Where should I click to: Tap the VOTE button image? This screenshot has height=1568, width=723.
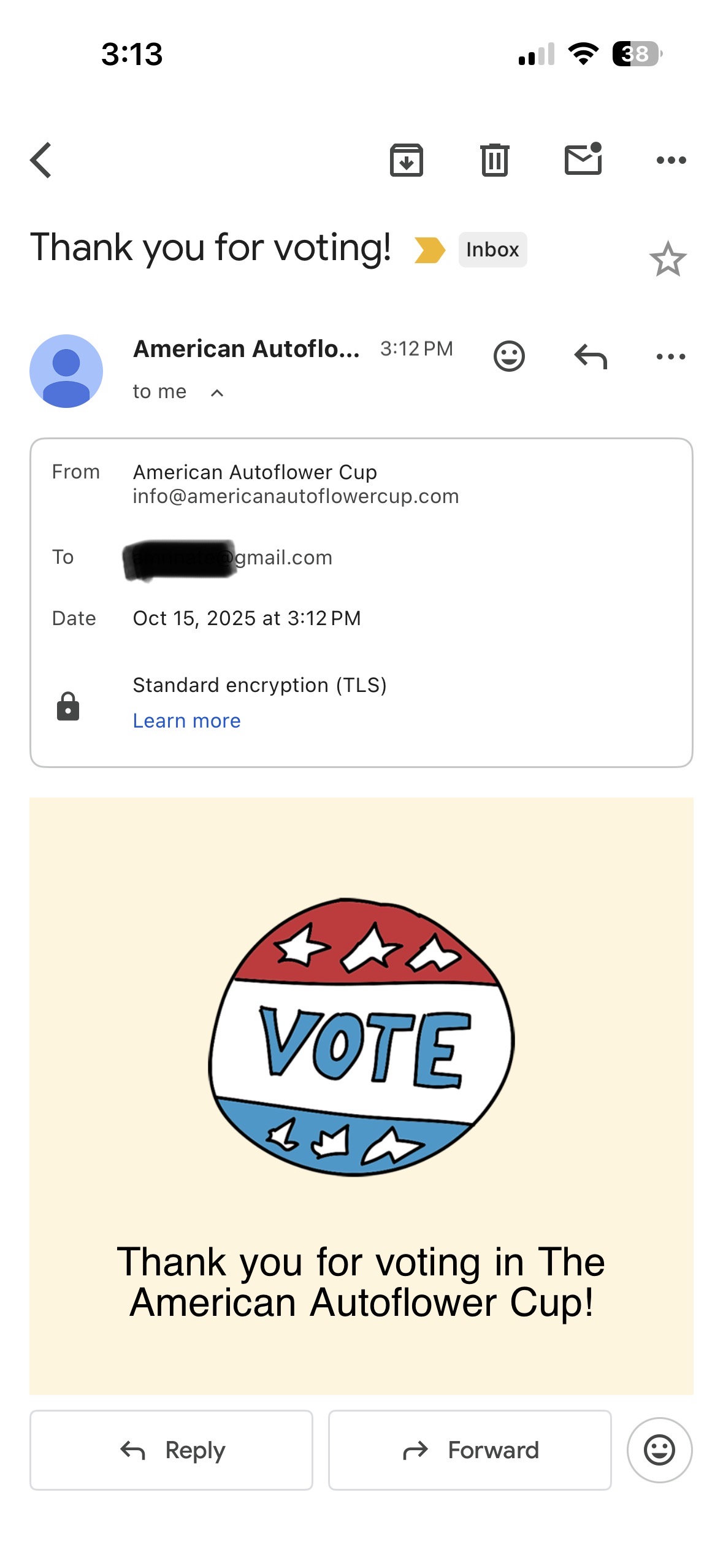click(x=361, y=1037)
